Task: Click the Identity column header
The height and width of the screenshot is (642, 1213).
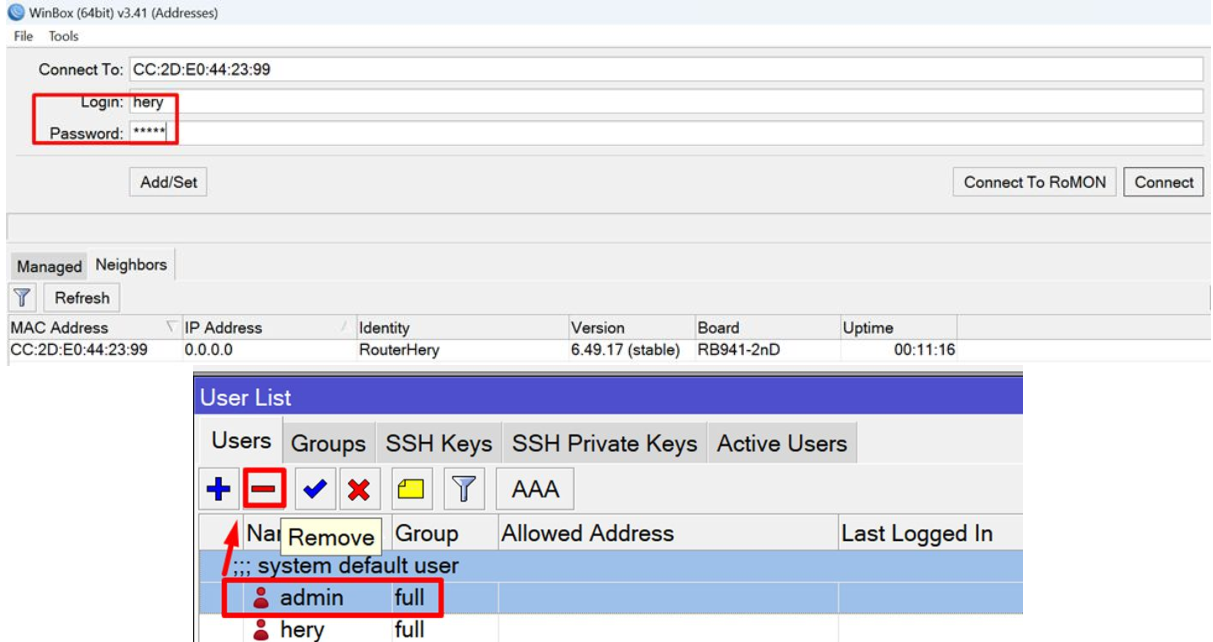Action: click(x=461, y=327)
